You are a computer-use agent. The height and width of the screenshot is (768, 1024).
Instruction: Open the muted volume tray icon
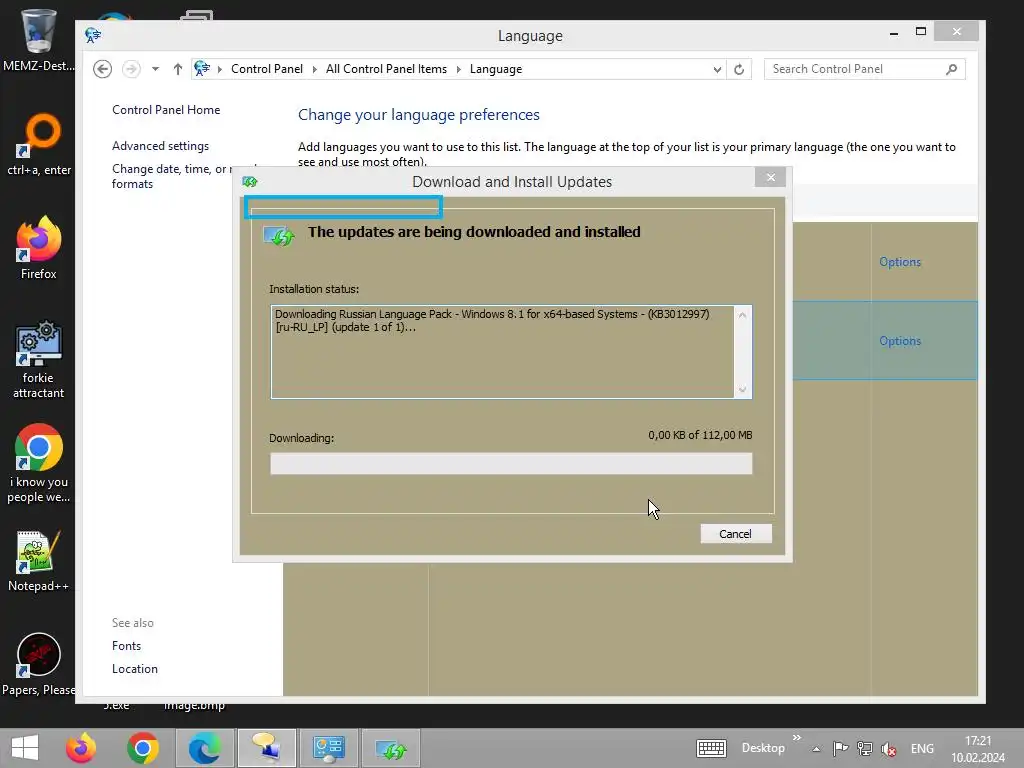[889, 749]
